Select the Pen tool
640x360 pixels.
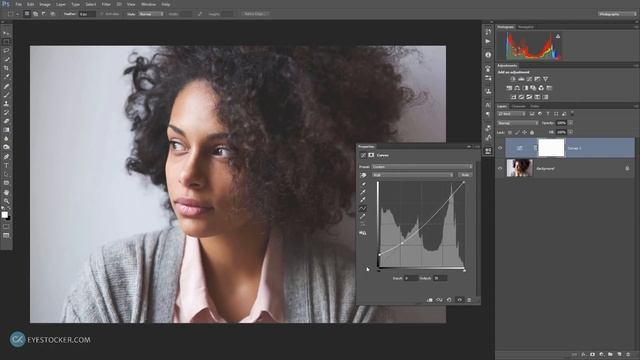(6, 157)
